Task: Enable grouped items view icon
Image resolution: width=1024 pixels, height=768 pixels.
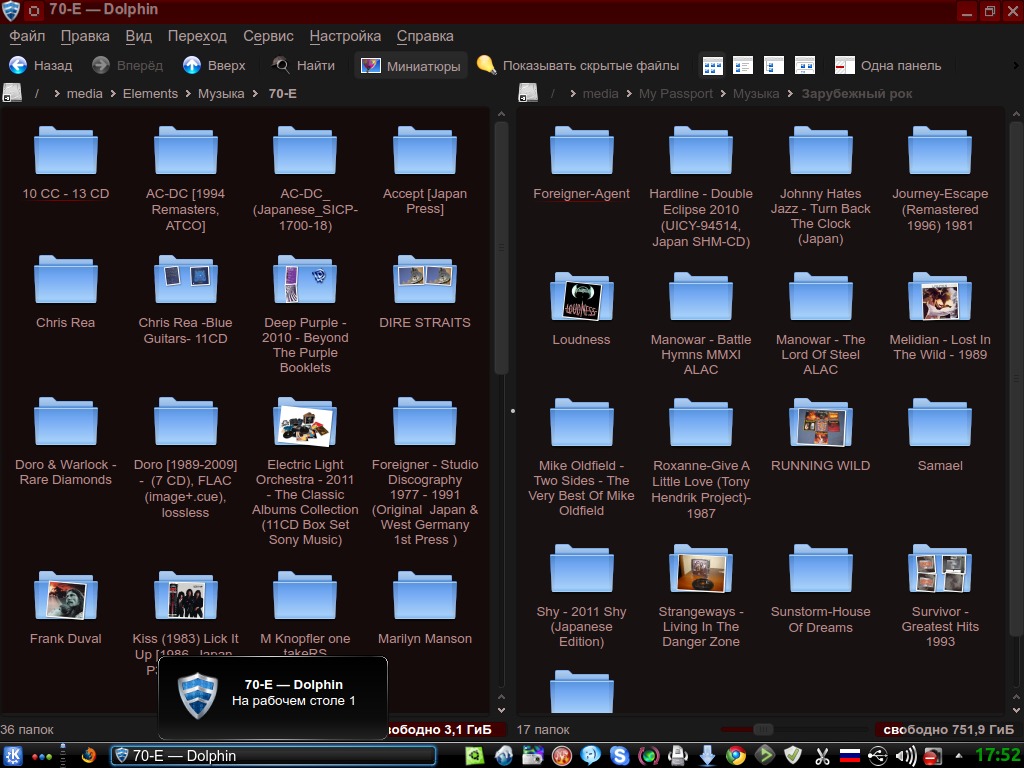Action: tap(805, 65)
